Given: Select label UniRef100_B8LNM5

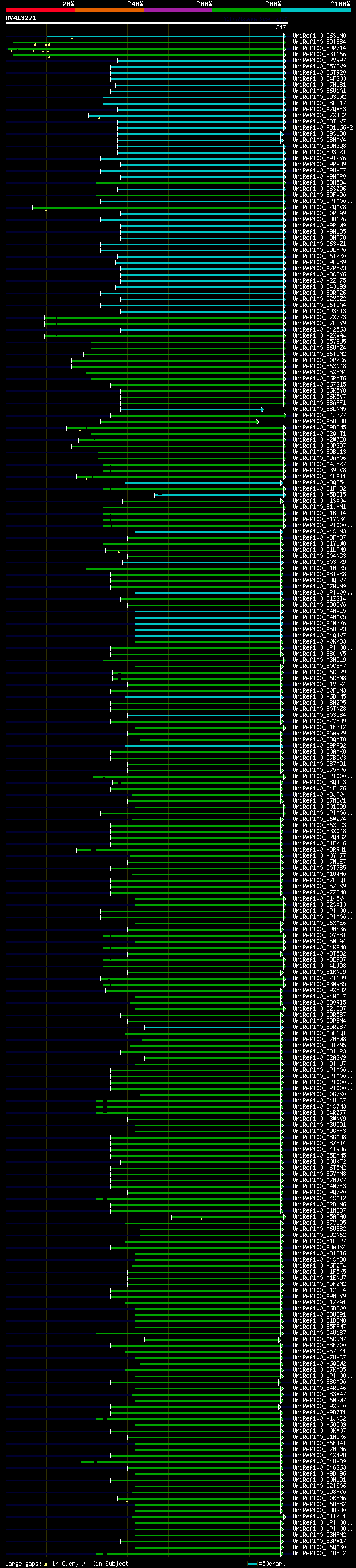Looking at the screenshot, I should click(319, 409).
